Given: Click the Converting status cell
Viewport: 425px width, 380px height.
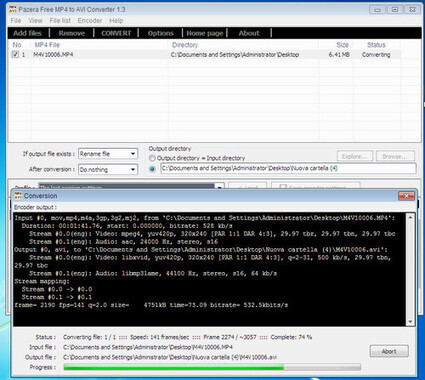Looking at the screenshot, I should [x=376, y=55].
